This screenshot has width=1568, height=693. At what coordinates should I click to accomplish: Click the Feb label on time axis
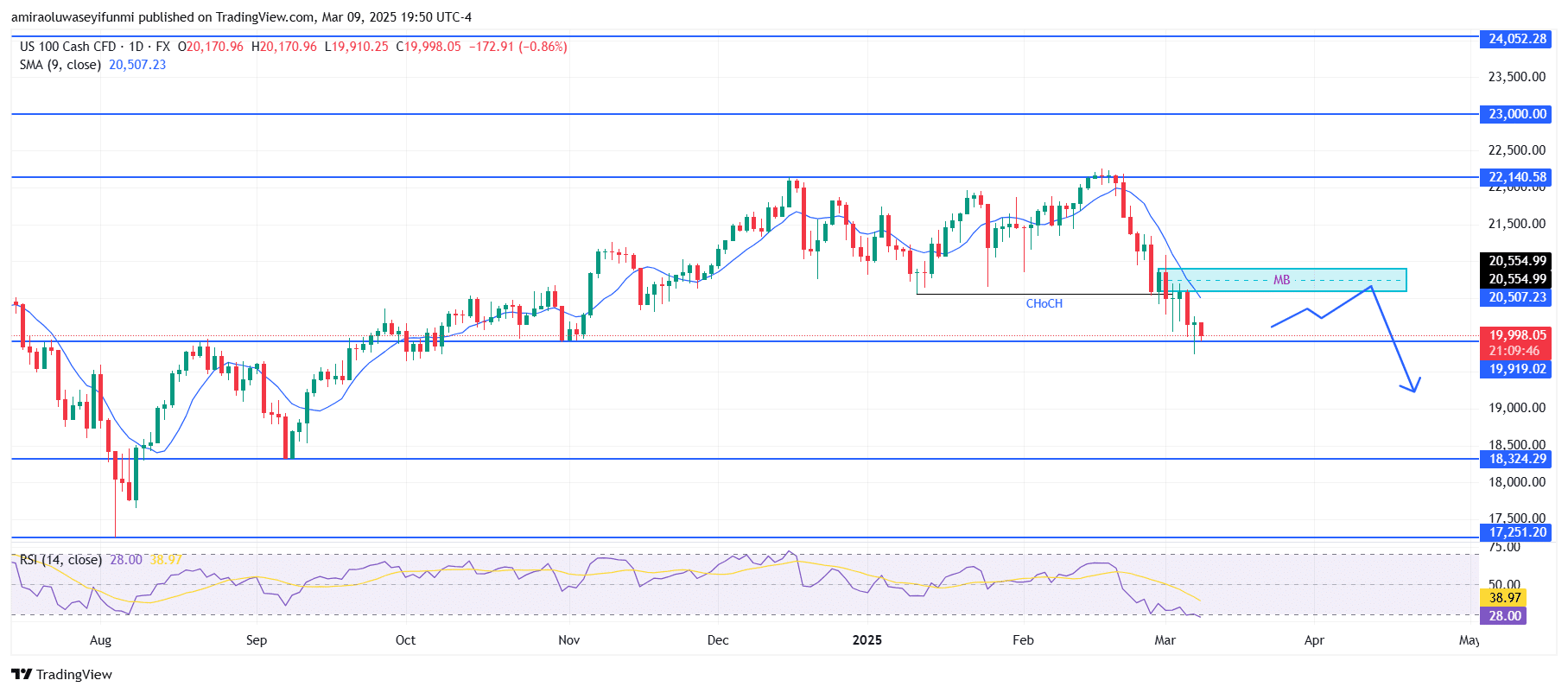point(1023,640)
